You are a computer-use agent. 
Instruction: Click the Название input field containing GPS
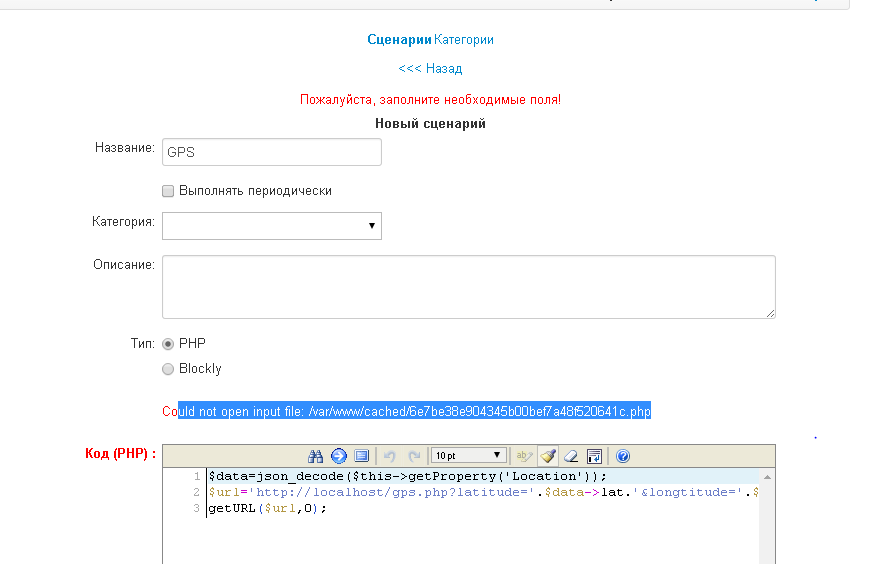point(271,152)
